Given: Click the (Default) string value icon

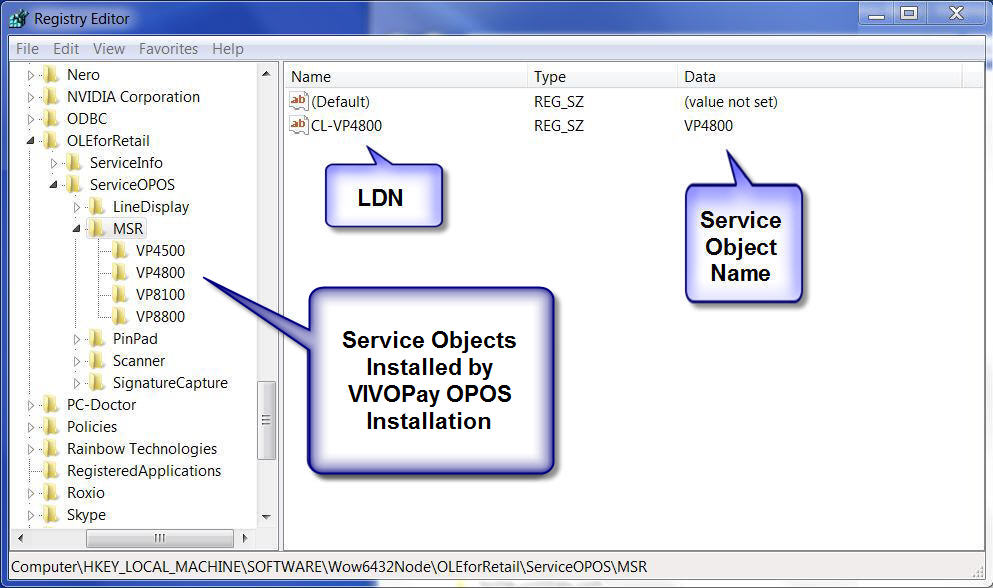Looking at the screenshot, I should tap(298, 101).
